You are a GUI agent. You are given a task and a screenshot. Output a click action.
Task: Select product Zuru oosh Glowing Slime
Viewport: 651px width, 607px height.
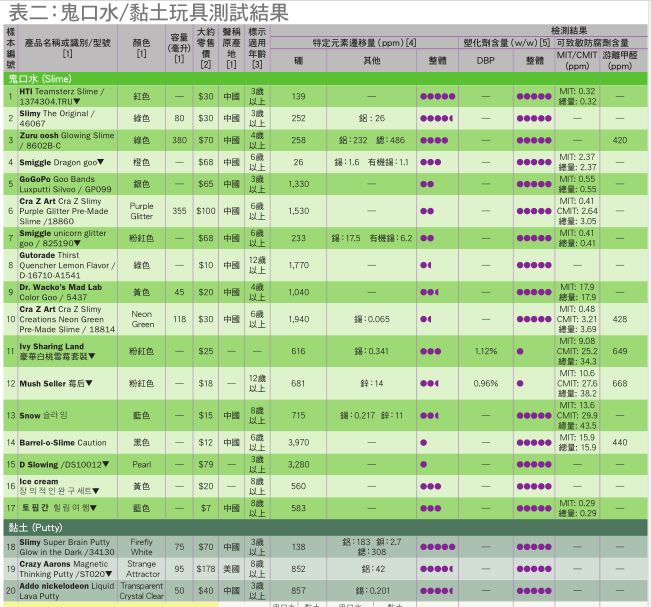[67, 140]
